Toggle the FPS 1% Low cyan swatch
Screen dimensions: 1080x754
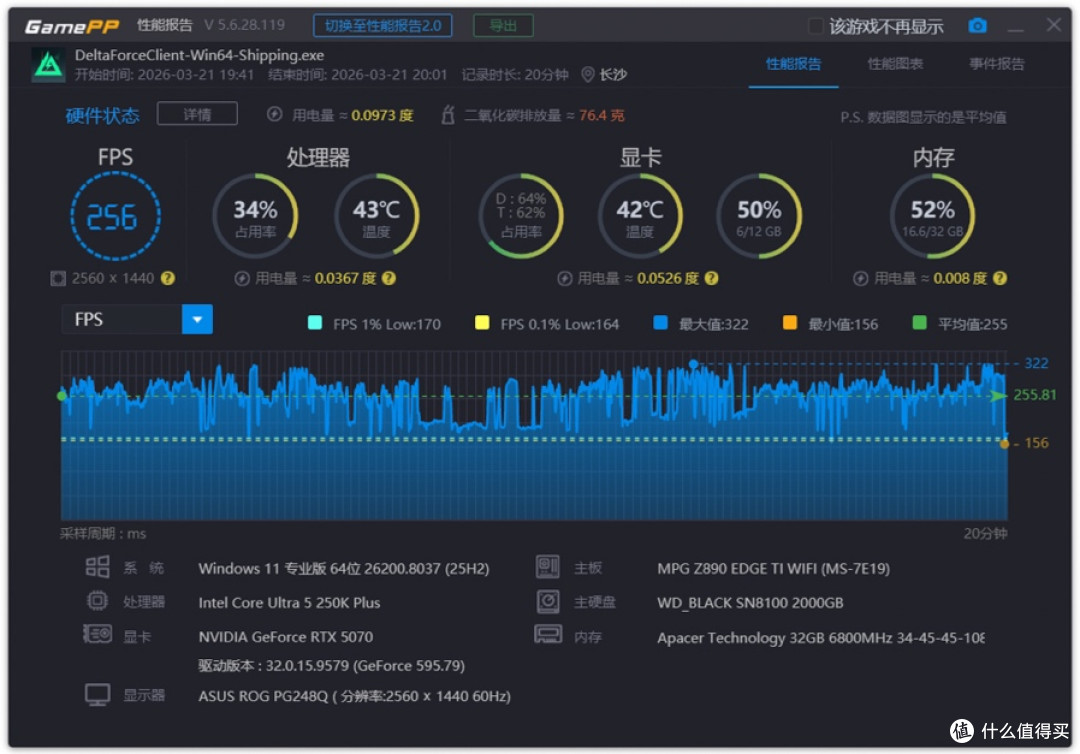(x=315, y=323)
